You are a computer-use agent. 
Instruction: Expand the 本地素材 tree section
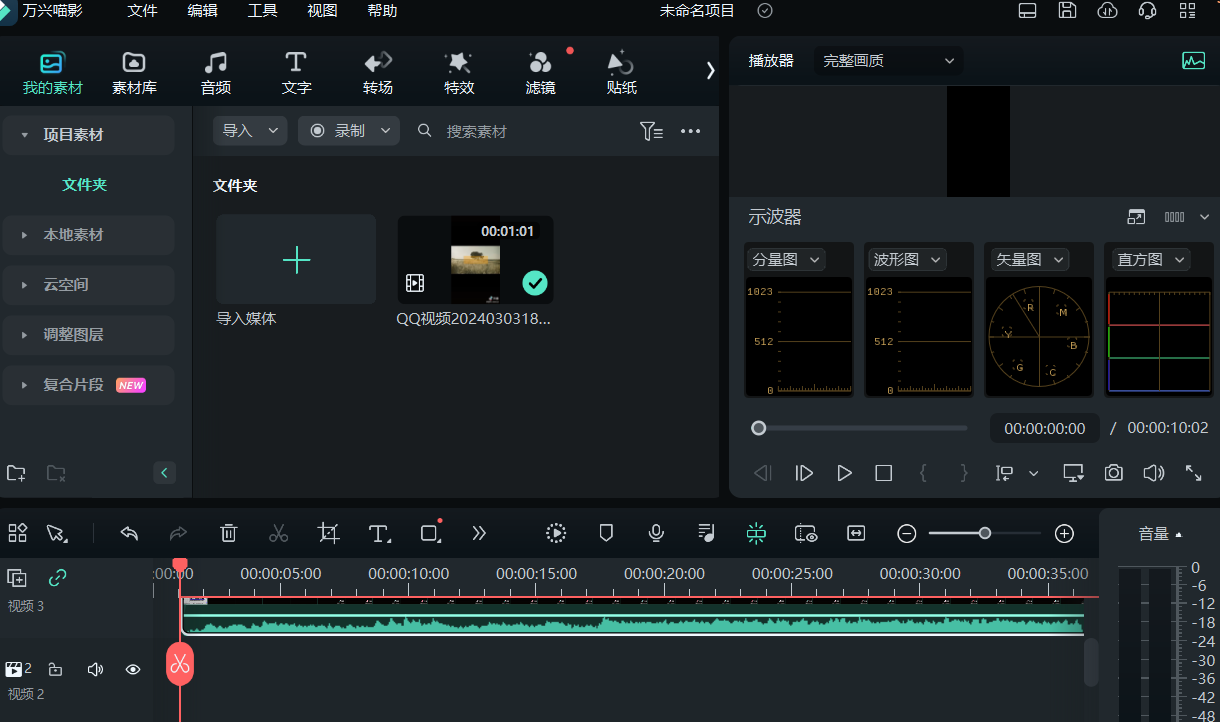tap(73, 235)
